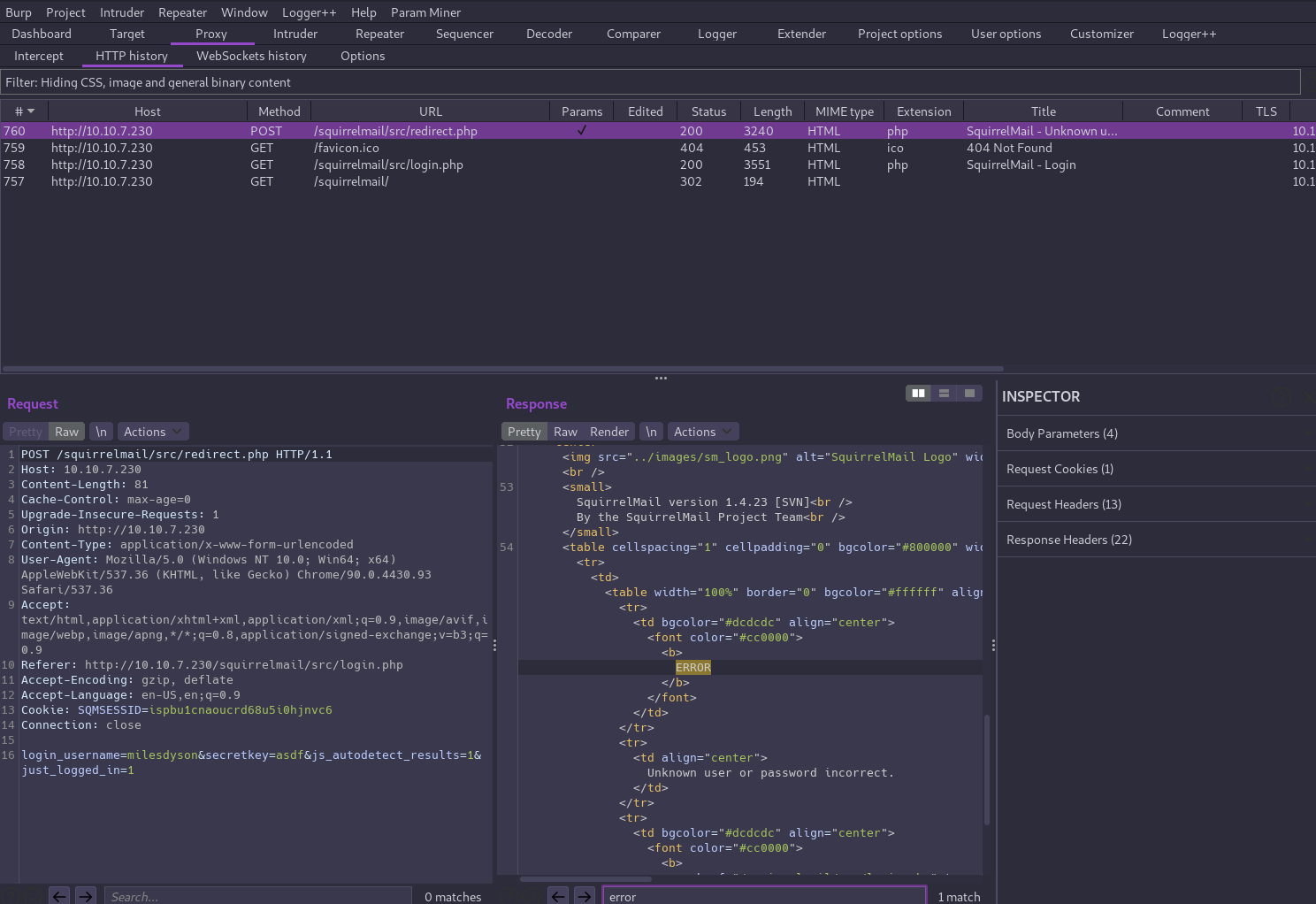The width and height of the screenshot is (1316, 904).
Task: Sort by Length column header
Action: point(772,111)
